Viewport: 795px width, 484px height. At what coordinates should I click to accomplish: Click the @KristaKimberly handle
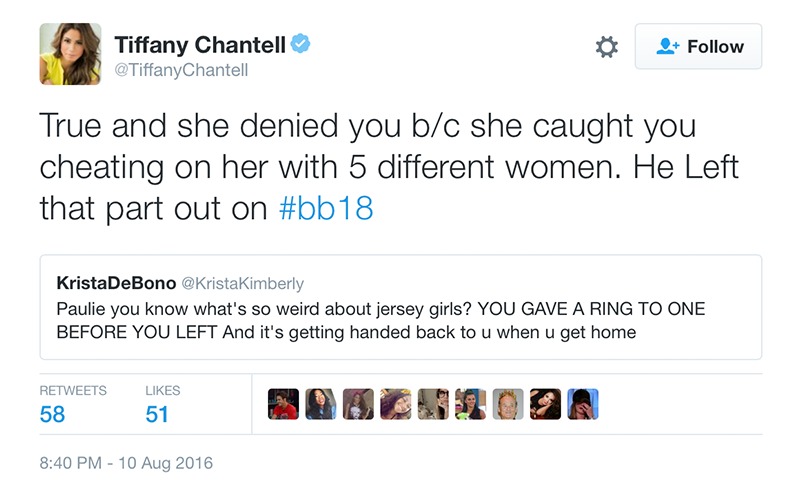[x=242, y=283]
